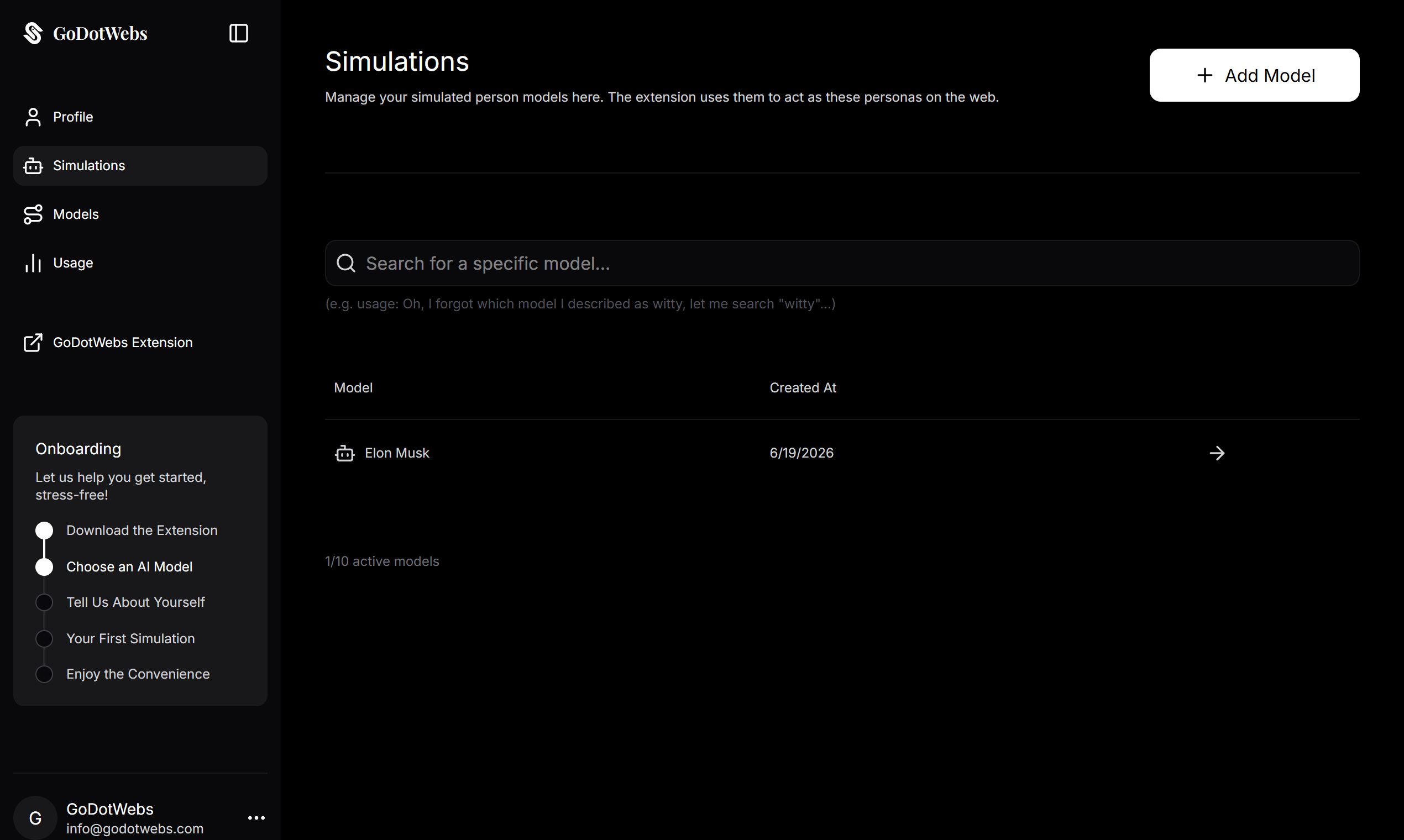Viewport: 1404px width, 840px height.
Task: Select the Tell Us About Yourself step
Action: tap(135, 602)
